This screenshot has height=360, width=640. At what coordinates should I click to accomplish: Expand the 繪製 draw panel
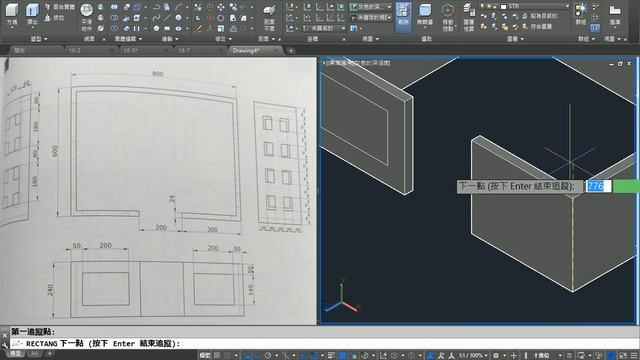click(170, 39)
